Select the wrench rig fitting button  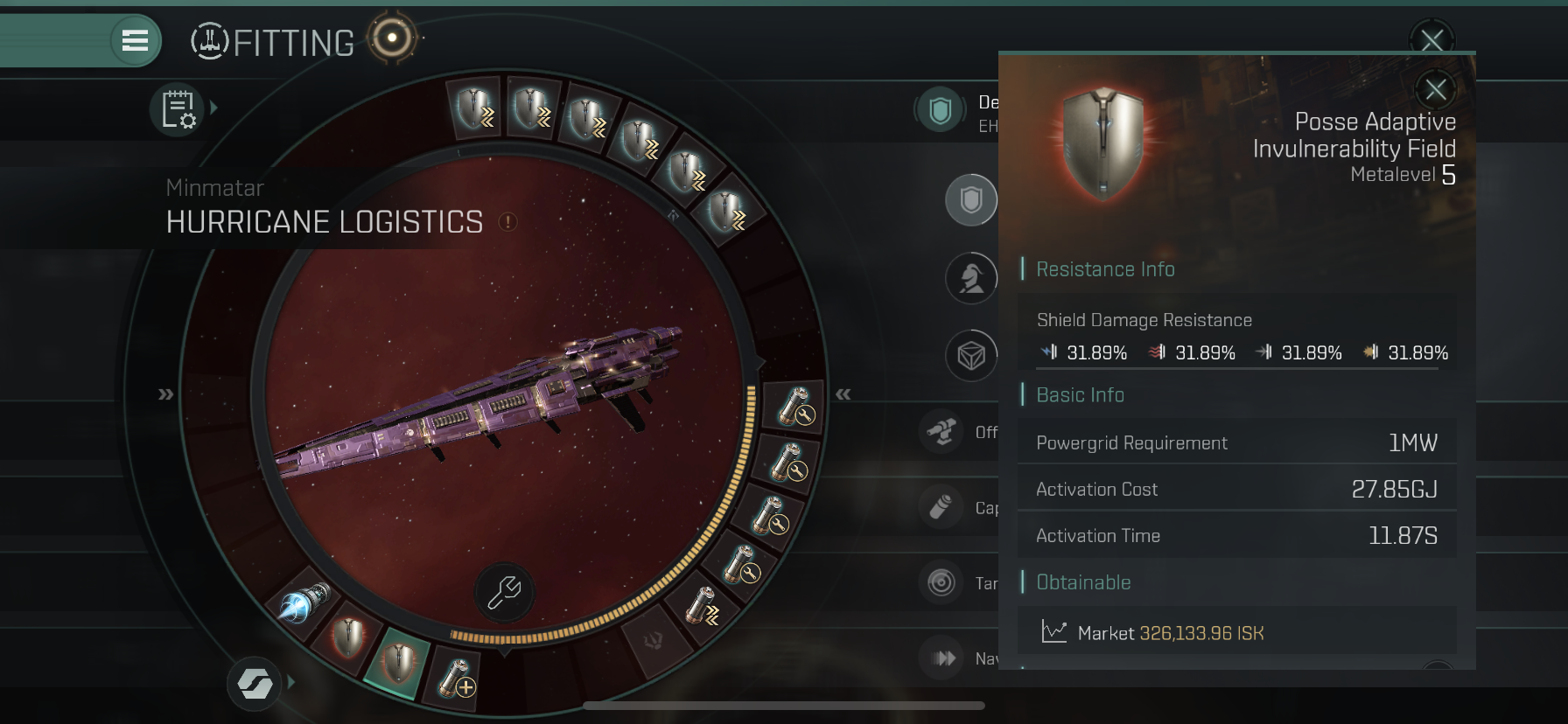(504, 593)
